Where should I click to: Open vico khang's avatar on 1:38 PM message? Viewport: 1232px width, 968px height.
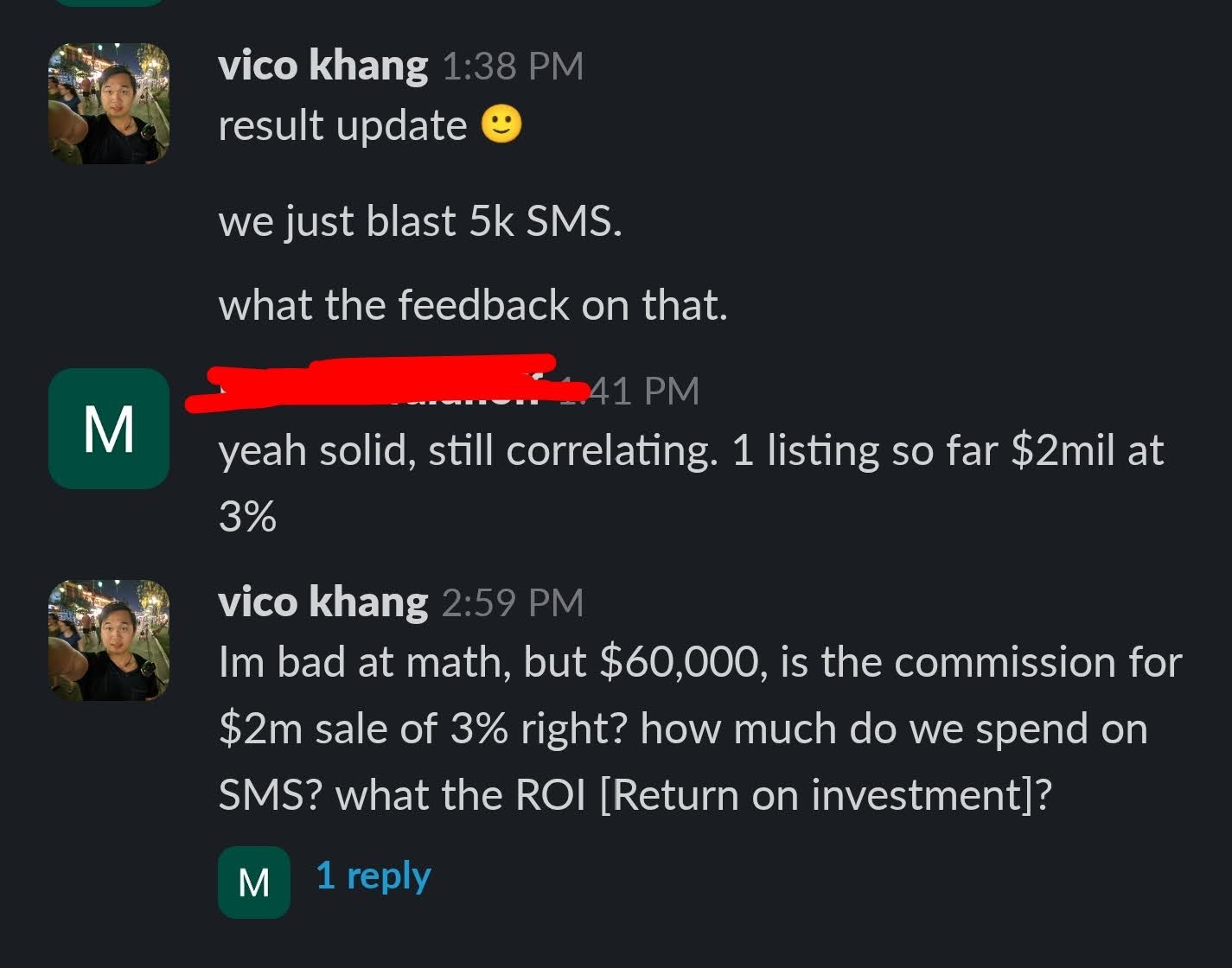point(109,104)
